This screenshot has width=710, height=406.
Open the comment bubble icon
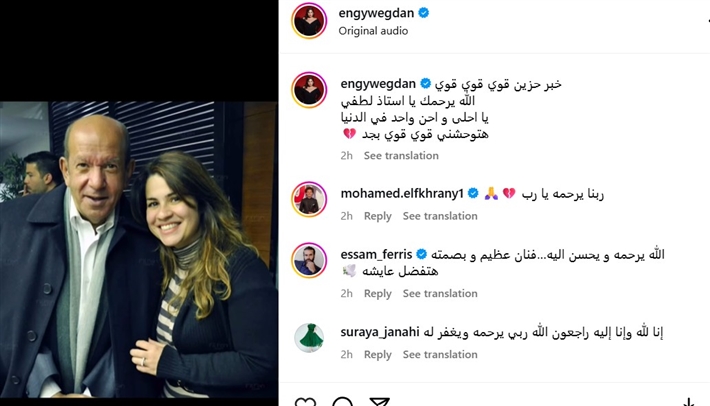pos(342,401)
